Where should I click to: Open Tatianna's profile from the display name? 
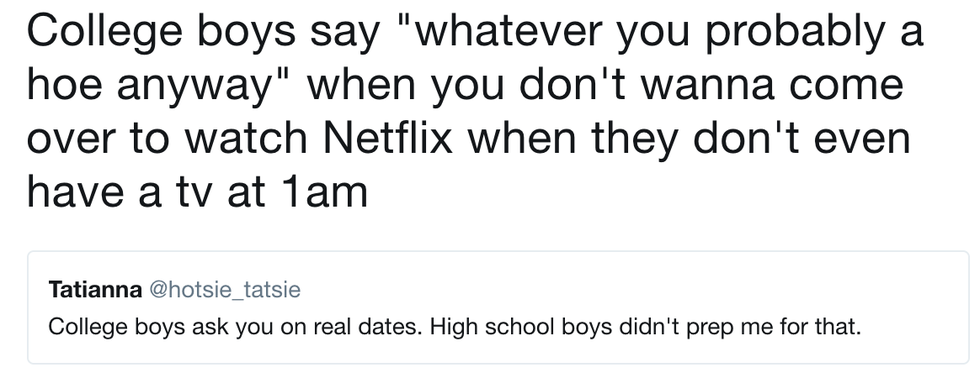coord(94,290)
